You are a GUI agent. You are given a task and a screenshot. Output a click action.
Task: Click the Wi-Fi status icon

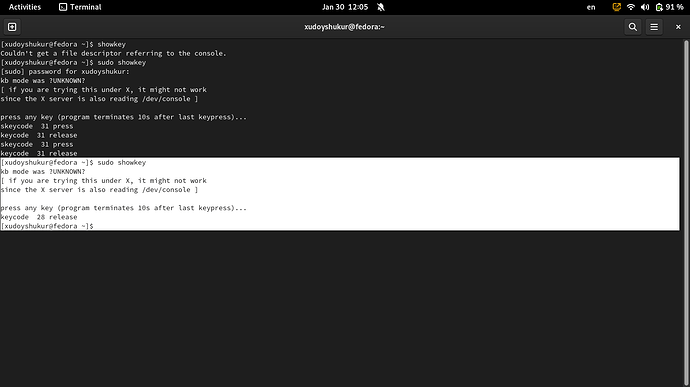pos(631,7)
